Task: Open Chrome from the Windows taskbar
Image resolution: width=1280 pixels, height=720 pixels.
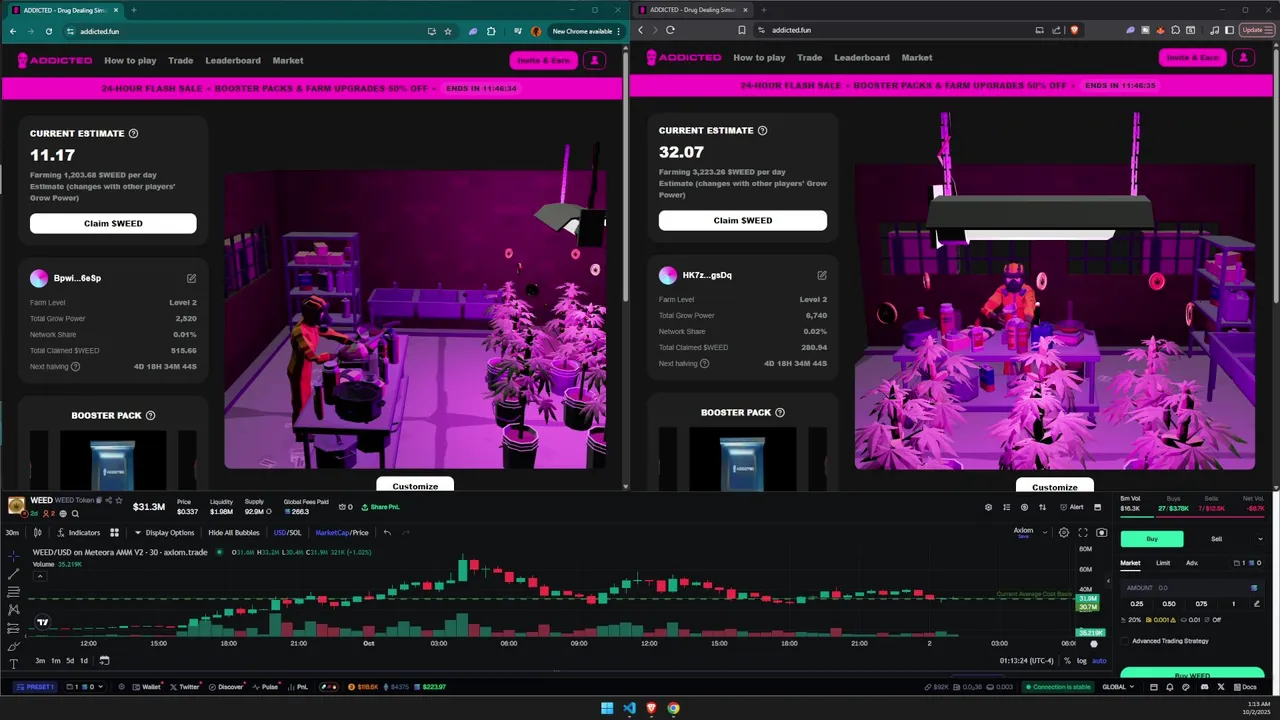Action: pyautogui.click(x=673, y=708)
